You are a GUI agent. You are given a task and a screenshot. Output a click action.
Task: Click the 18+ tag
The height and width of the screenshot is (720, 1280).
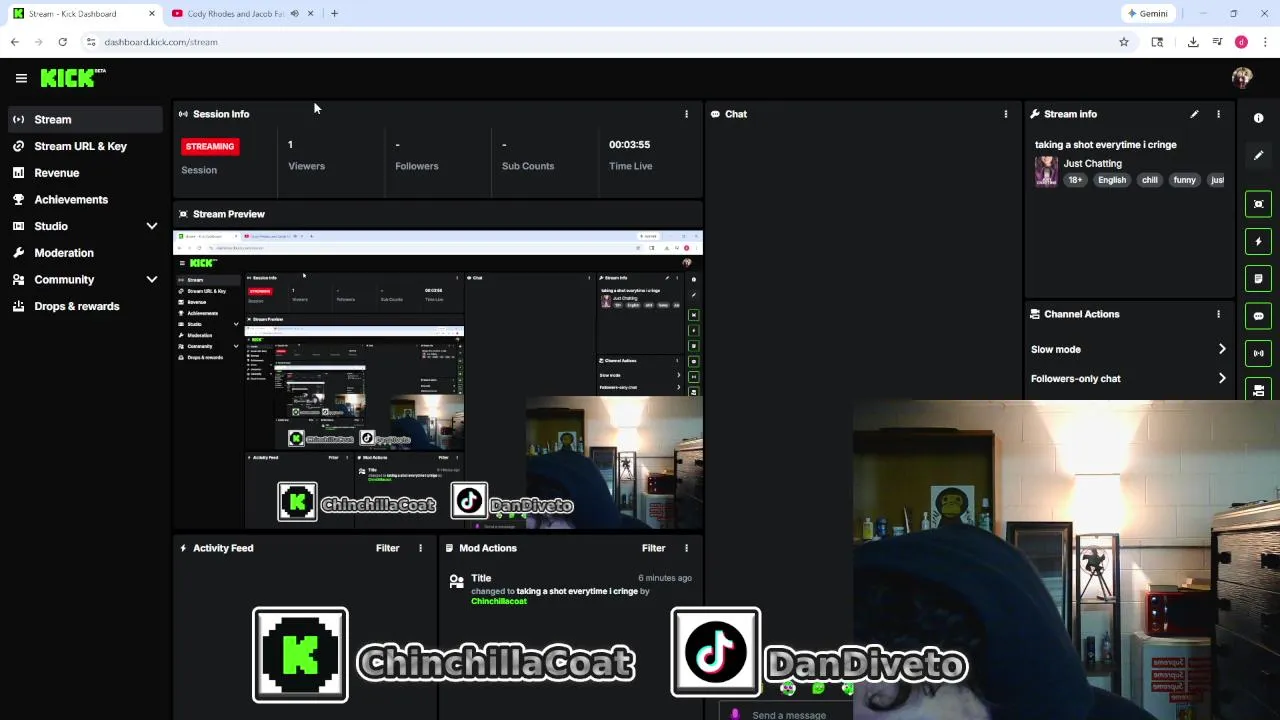tap(1075, 180)
